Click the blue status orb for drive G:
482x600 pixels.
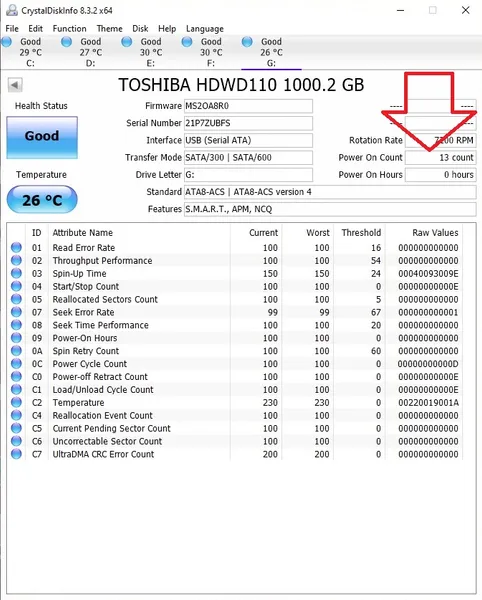point(247,42)
